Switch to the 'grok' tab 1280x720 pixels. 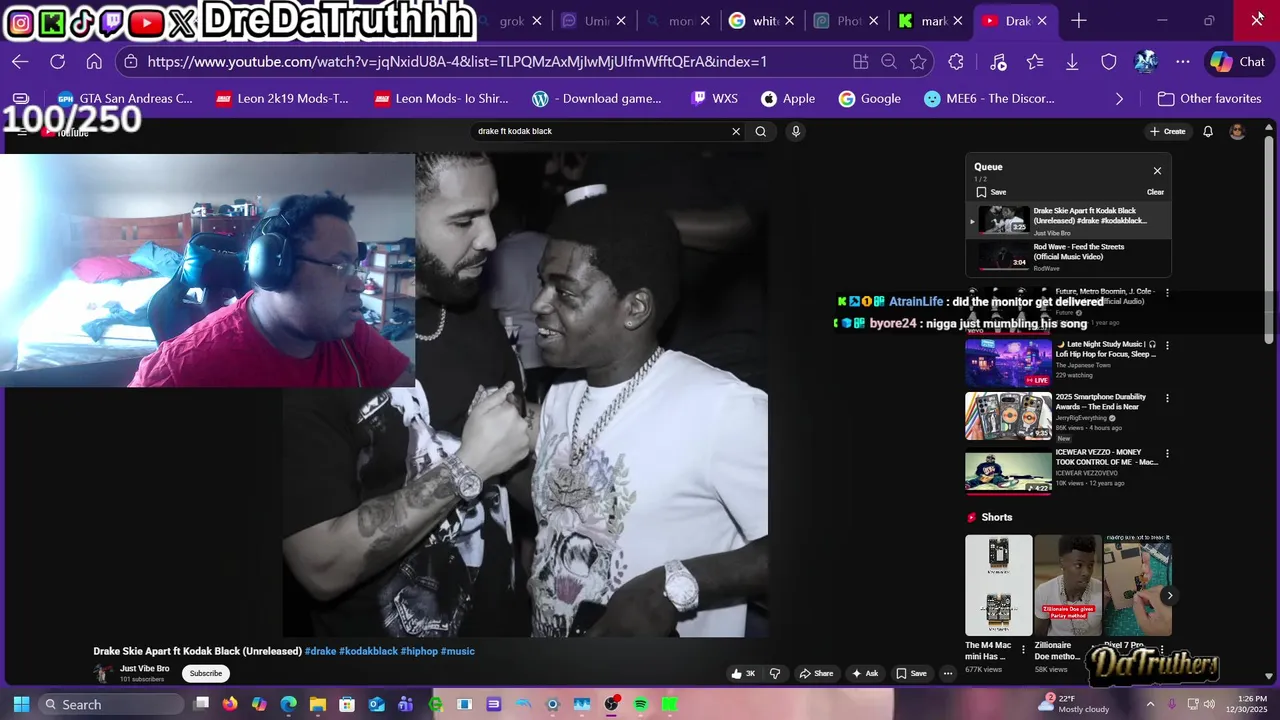(x=511, y=21)
